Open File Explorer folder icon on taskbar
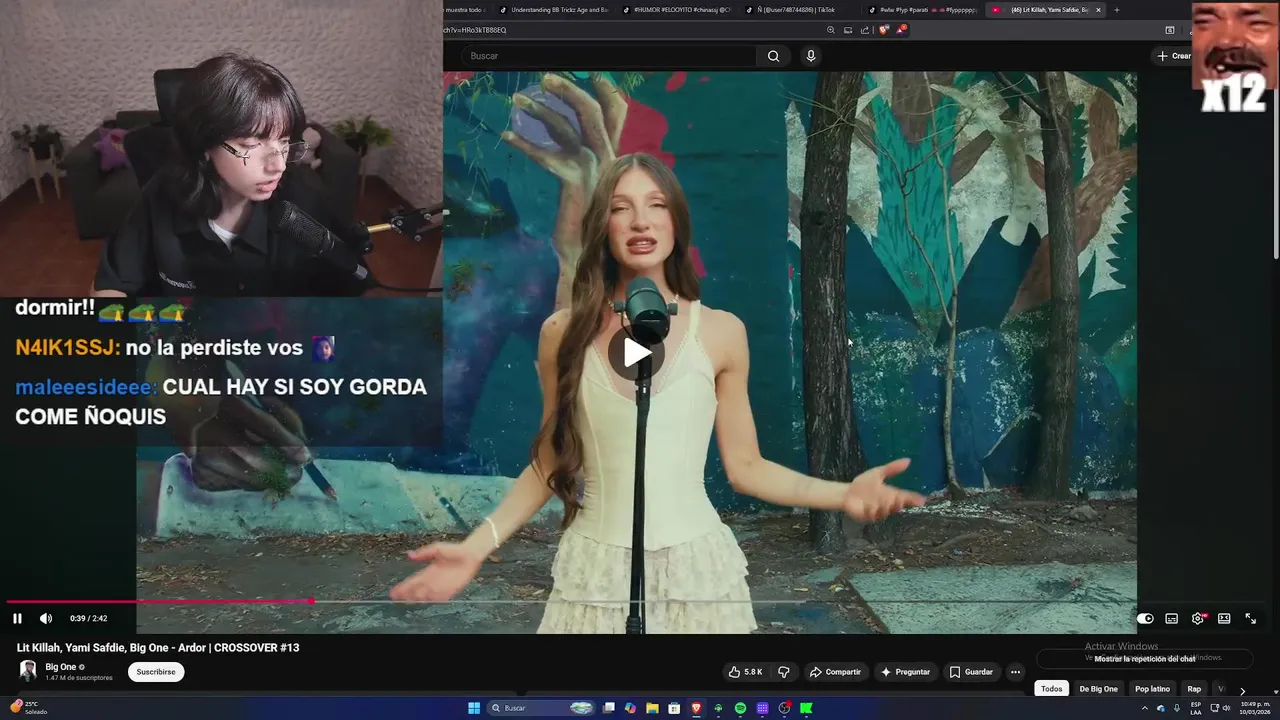The image size is (1280, 720). coord(652,708)
